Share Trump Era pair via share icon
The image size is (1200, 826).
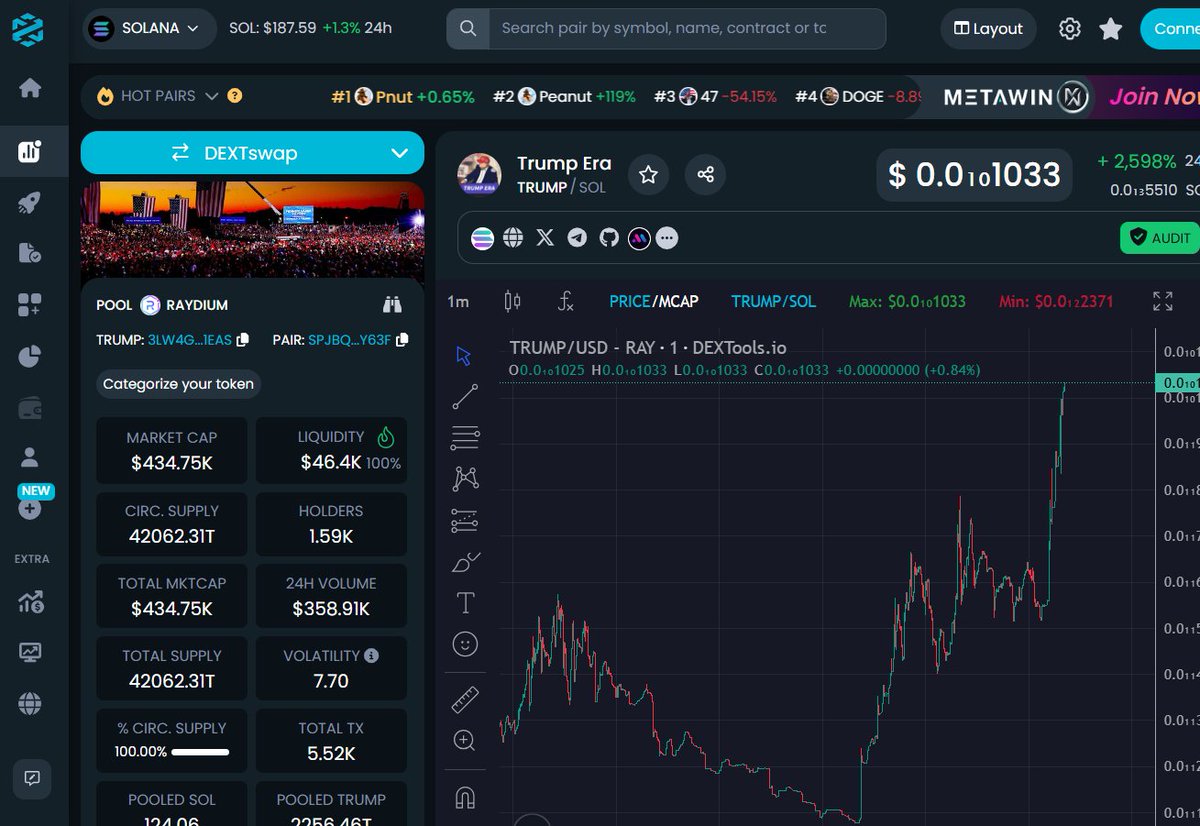point(705,175)
